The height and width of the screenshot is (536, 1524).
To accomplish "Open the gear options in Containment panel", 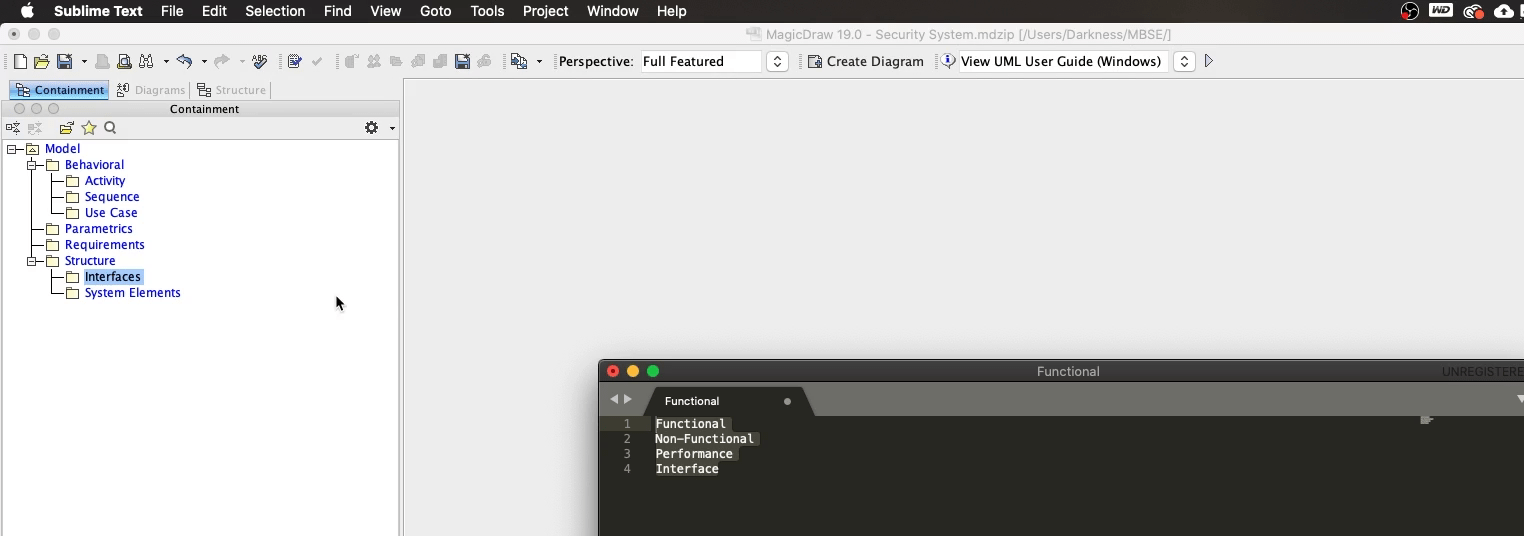I will (x=372, y=128).
